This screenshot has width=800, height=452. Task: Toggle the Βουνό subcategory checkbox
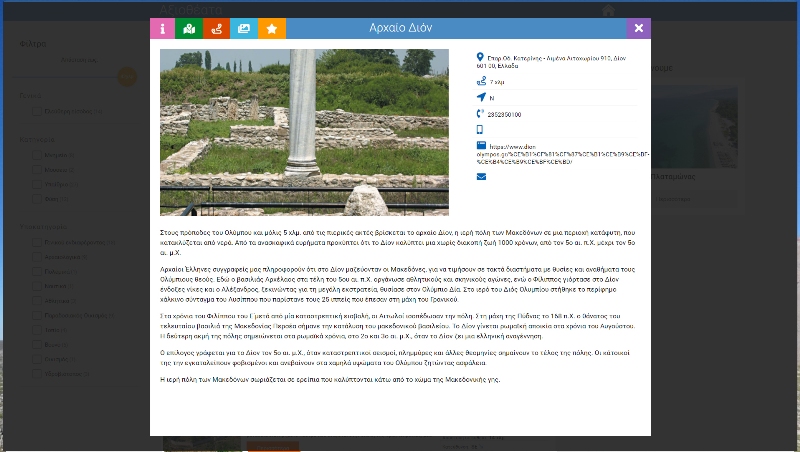(x=37, y=345)
